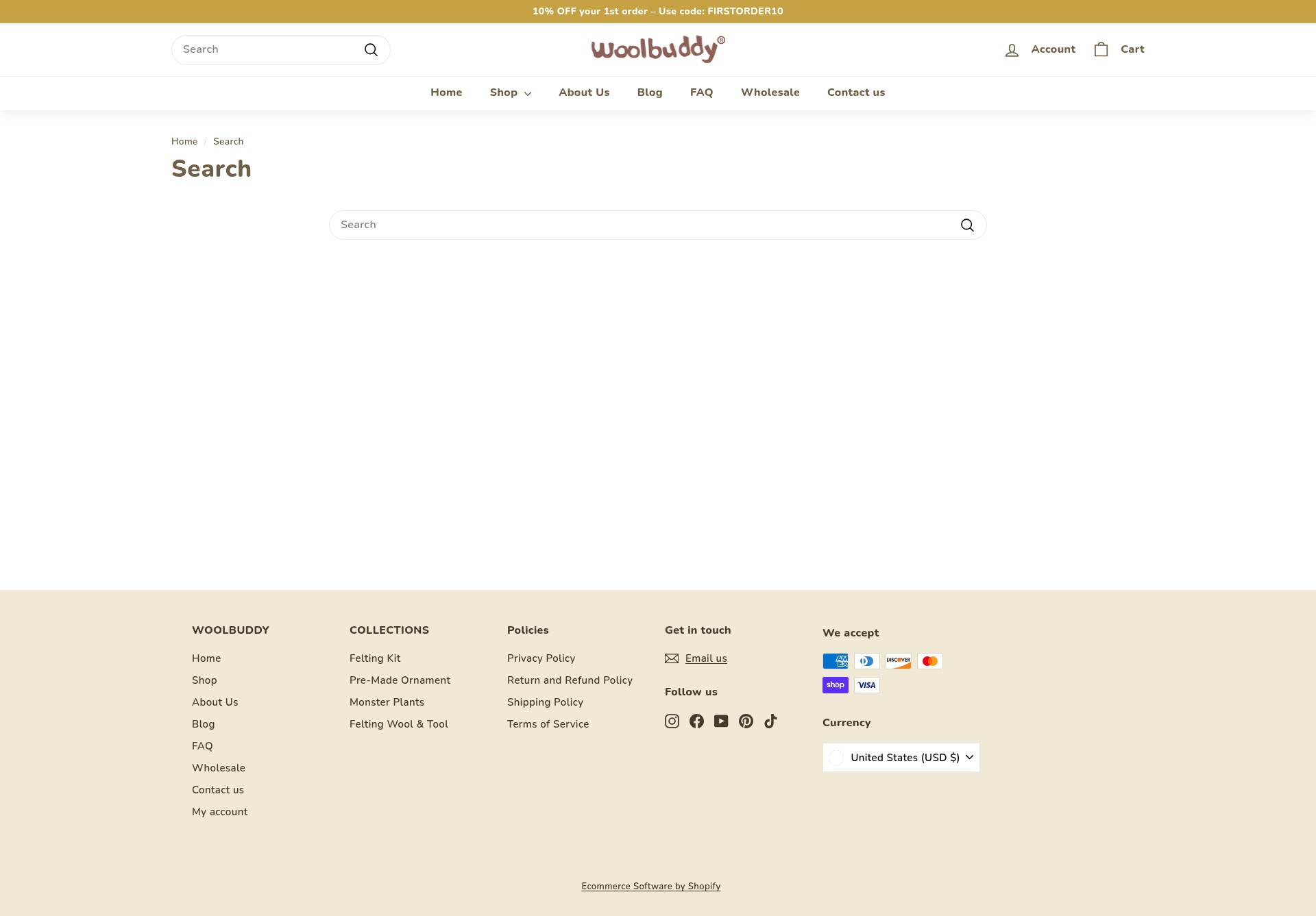Open footer Blog link

pyautogui.click(x=204, y=724)
